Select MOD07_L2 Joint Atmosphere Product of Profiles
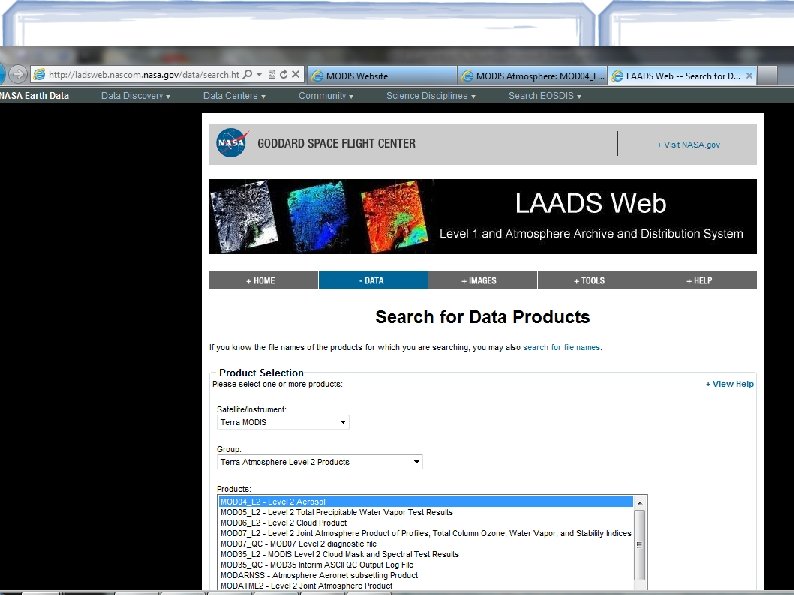 point(426,533)
